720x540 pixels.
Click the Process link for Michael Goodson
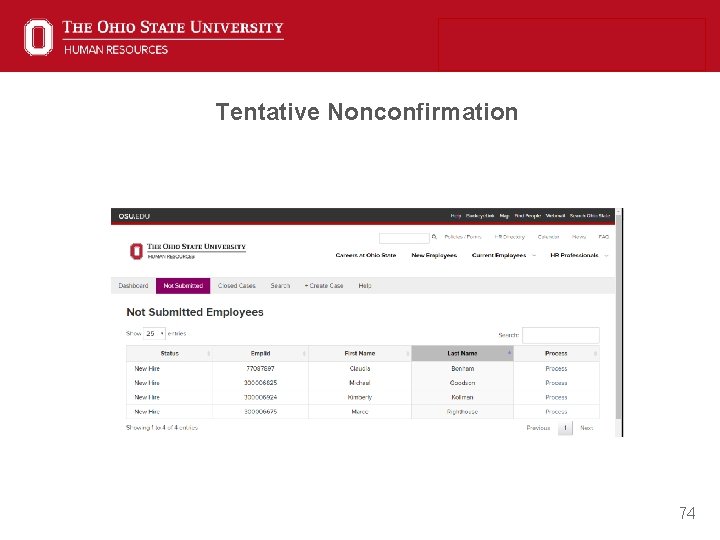pos(556,383)
